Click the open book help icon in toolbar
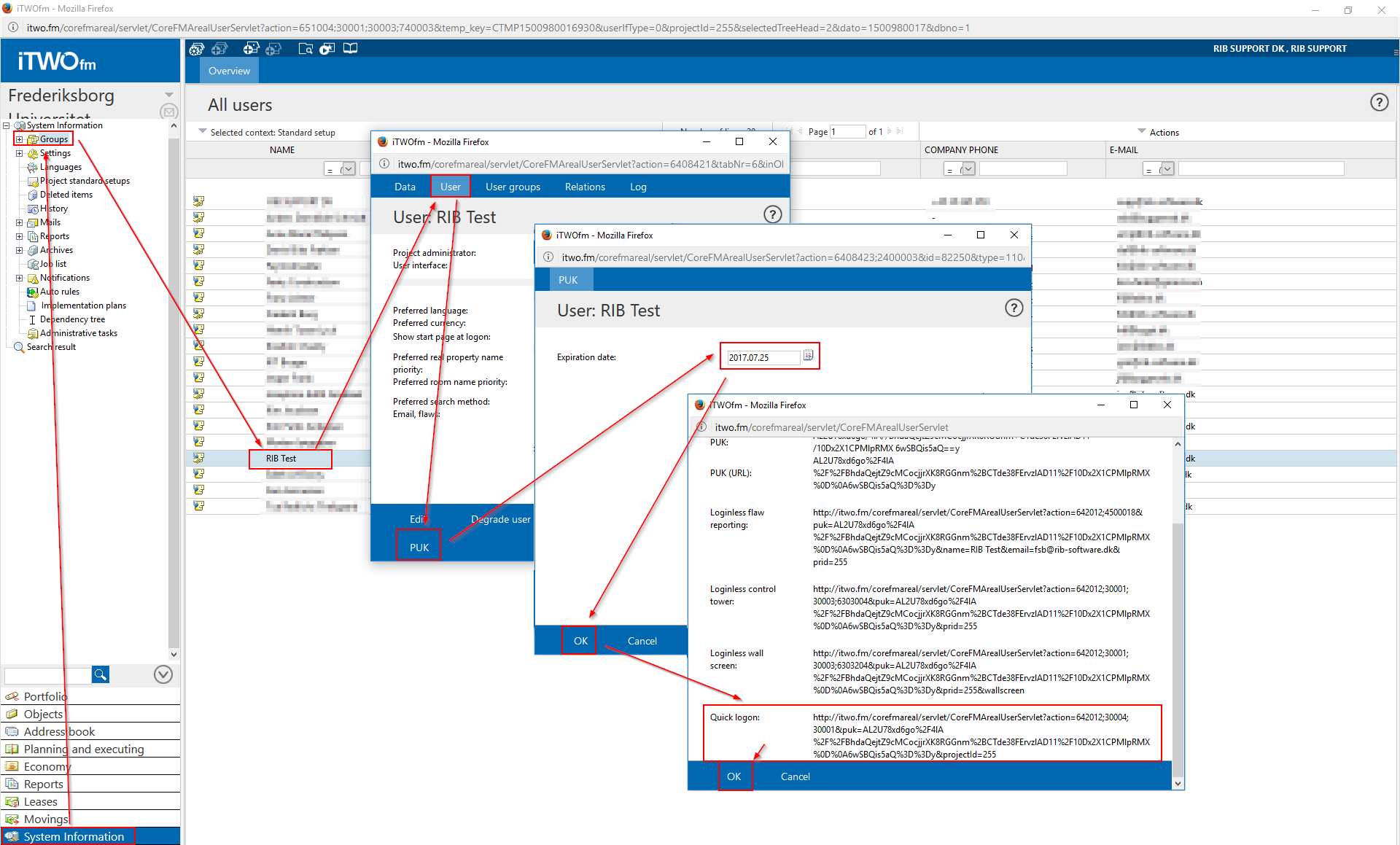 351,49
